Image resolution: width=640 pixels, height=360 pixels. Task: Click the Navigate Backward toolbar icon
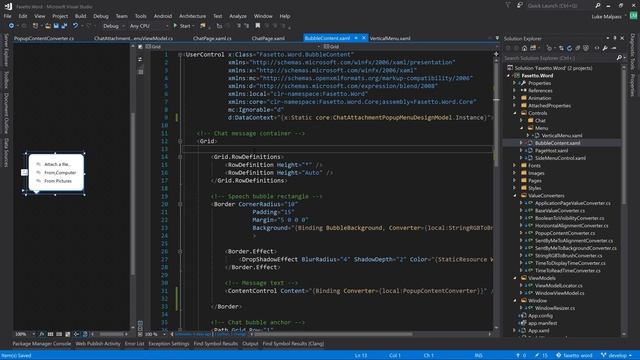(11, 26)
